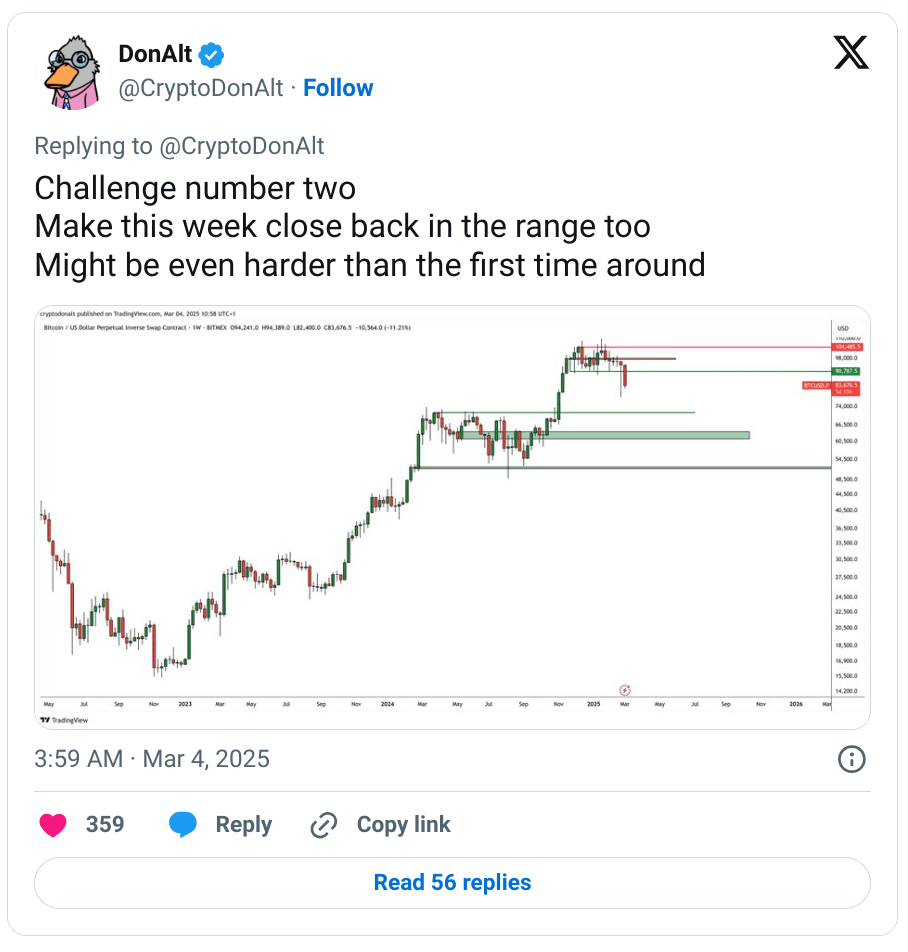Click the chain-link copy icon
The height and width of the screenshot is (952, 908).
(323, 825)
